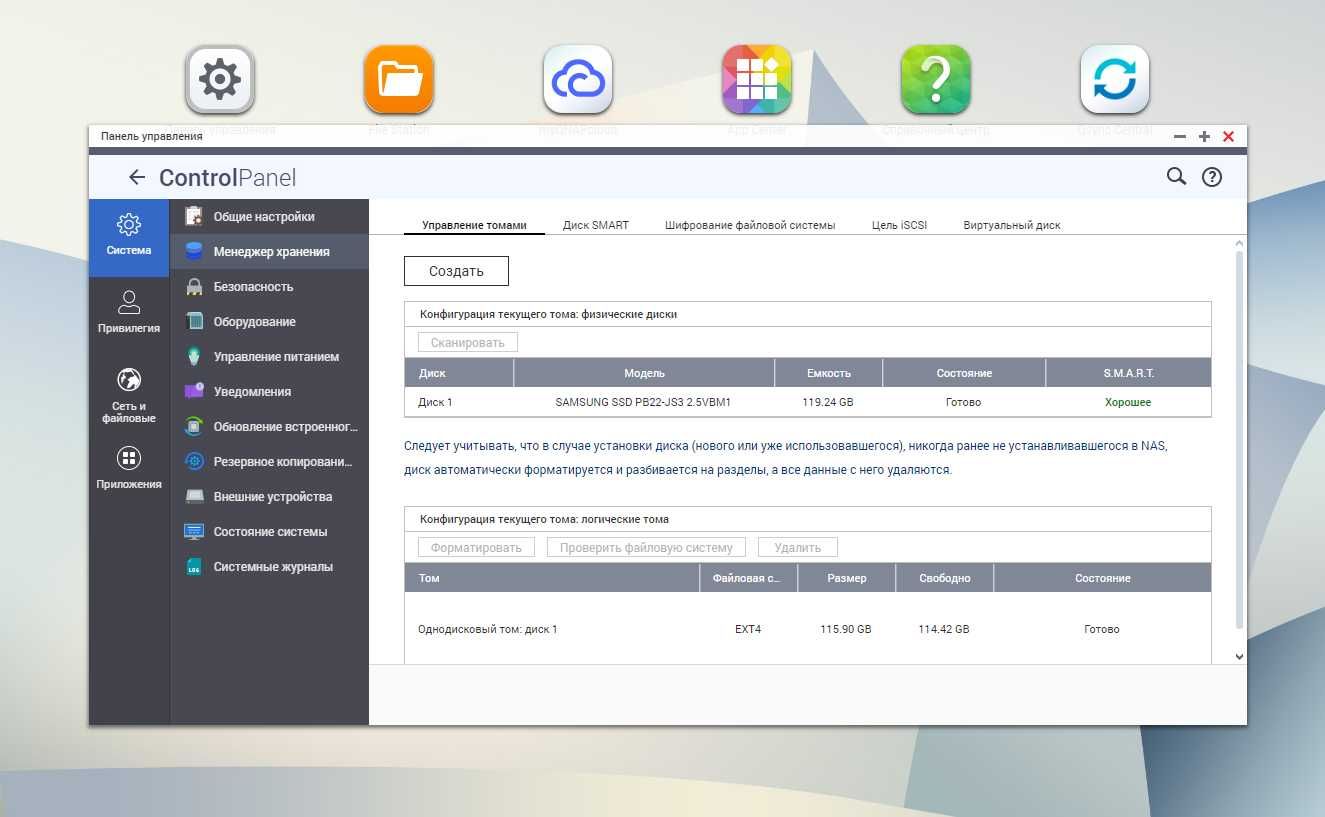Click the Форматировать button
Viewport: 1325px width, 817px height.
[476, 547]
